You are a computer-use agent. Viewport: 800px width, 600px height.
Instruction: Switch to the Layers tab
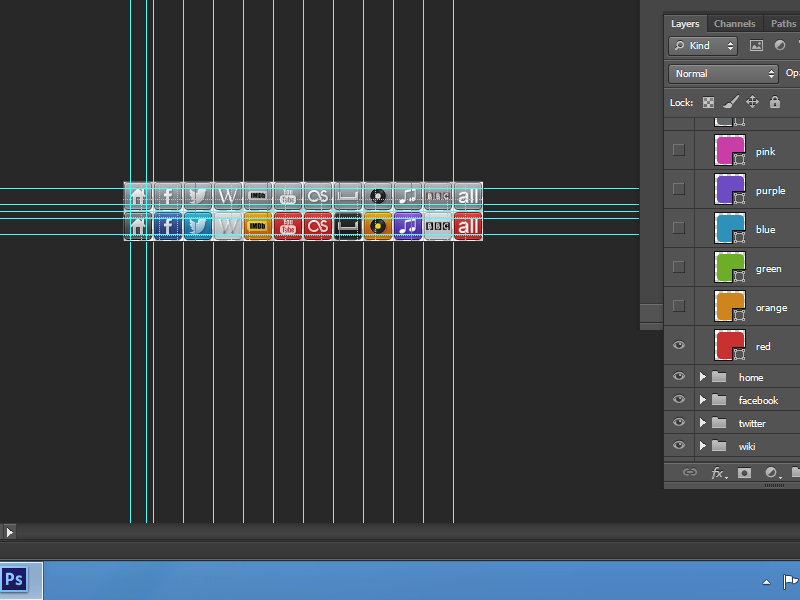click(x=685, y=23)
